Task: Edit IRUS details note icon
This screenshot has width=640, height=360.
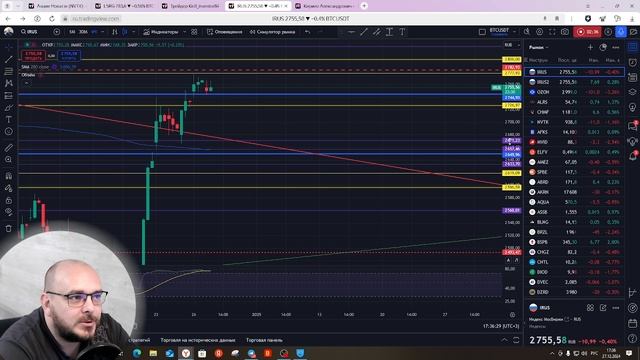Action: (x=603, y=307)
